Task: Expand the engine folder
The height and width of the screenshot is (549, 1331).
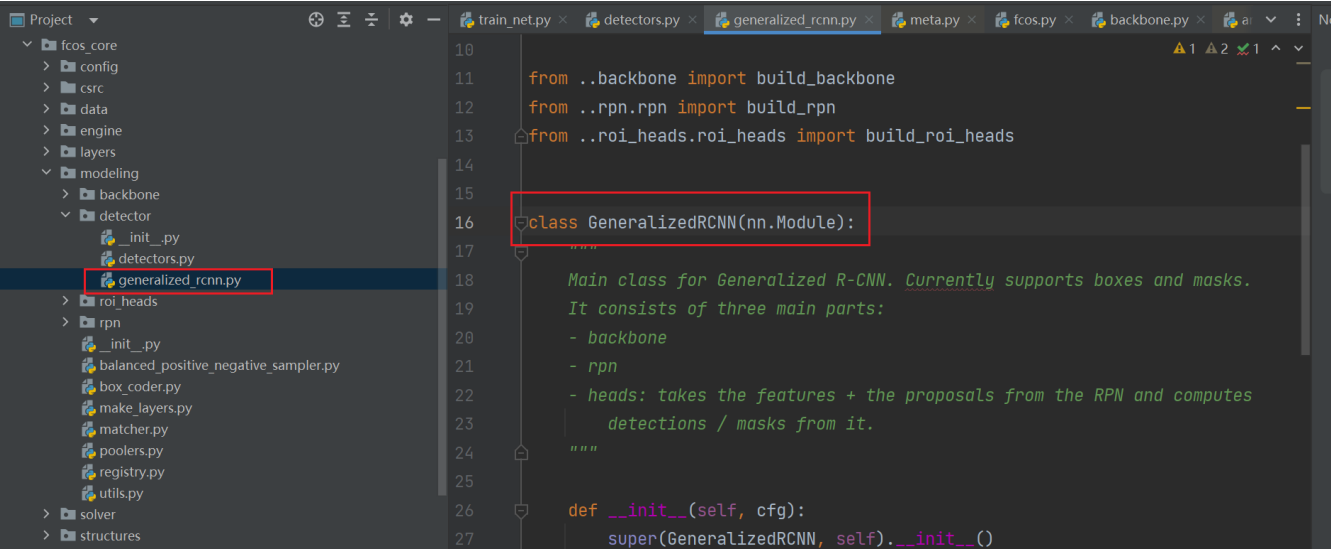Action: [46, 130]
